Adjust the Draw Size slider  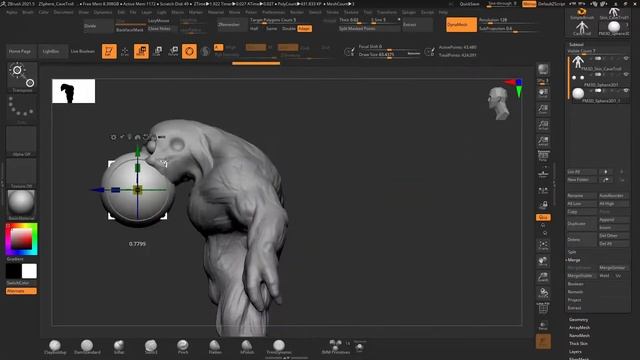(x=389, y=55)
